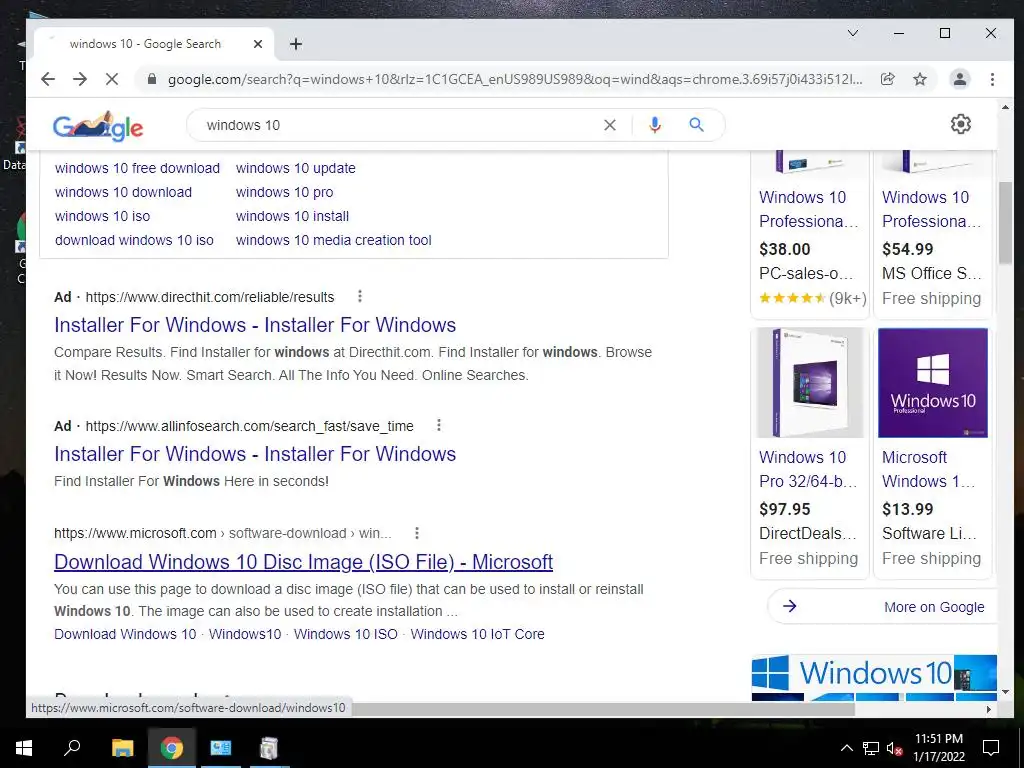
Task: Open 'download windows 10 iso' related search
Action: pos(135,240)
